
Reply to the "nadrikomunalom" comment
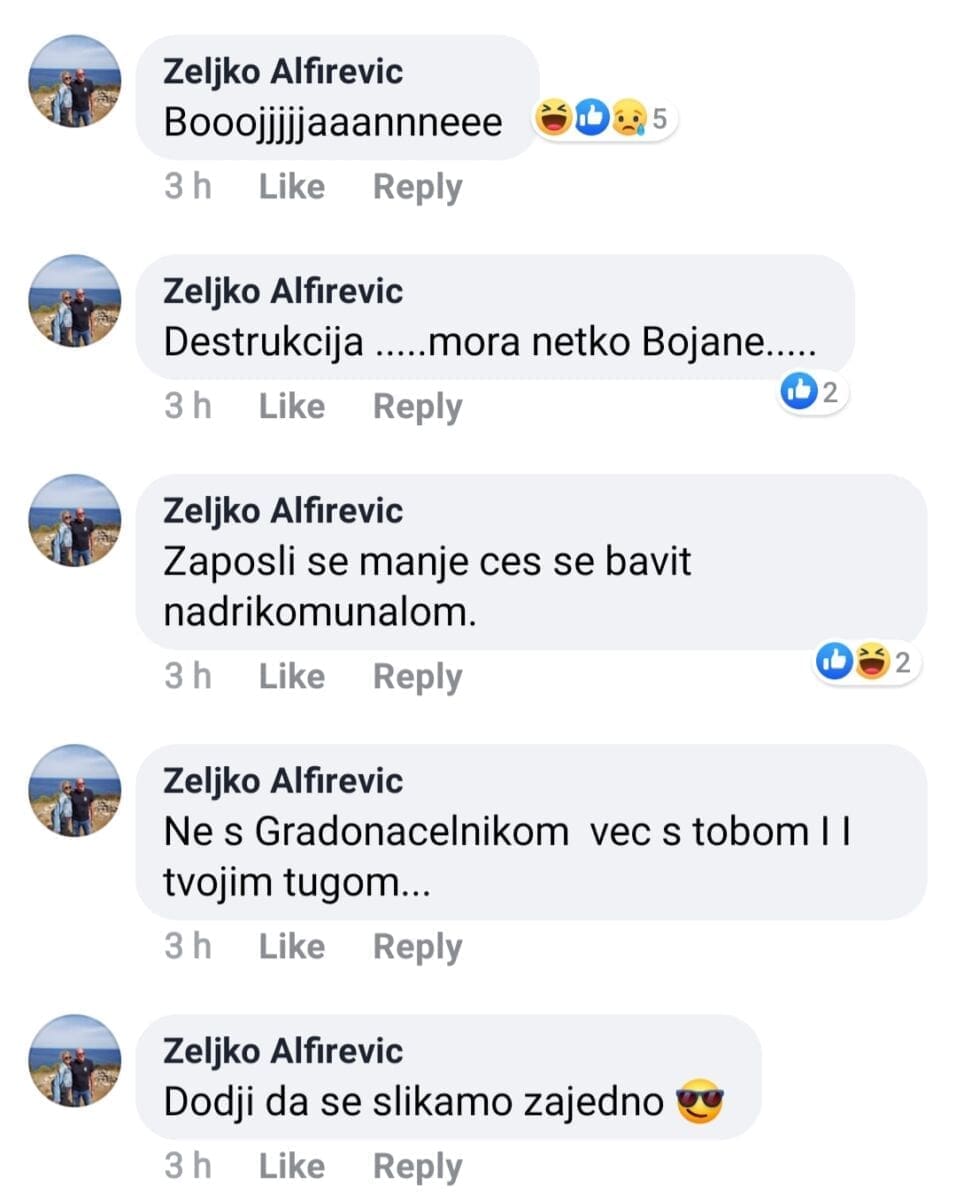pos(417,677)
